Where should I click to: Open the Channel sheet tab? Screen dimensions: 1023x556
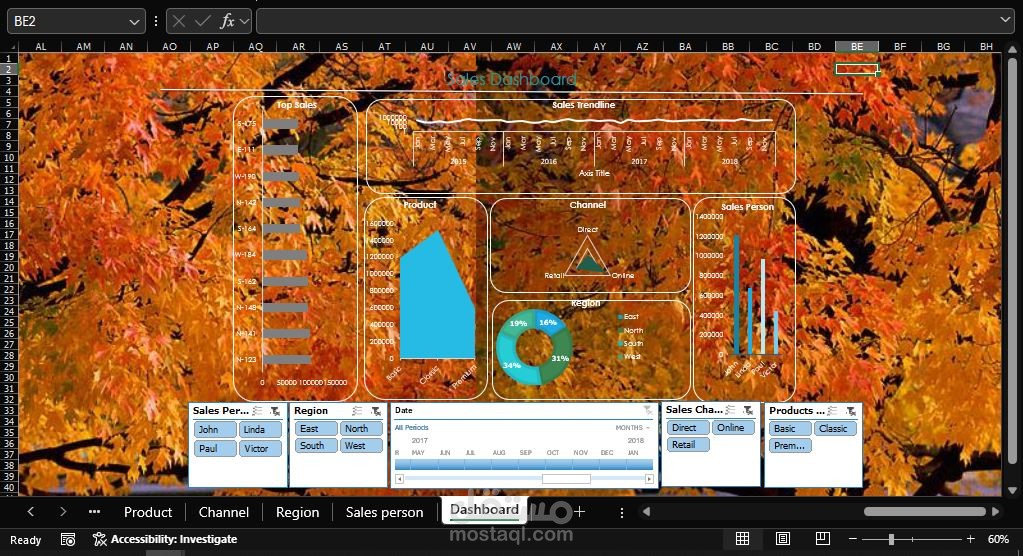(224, 512)
